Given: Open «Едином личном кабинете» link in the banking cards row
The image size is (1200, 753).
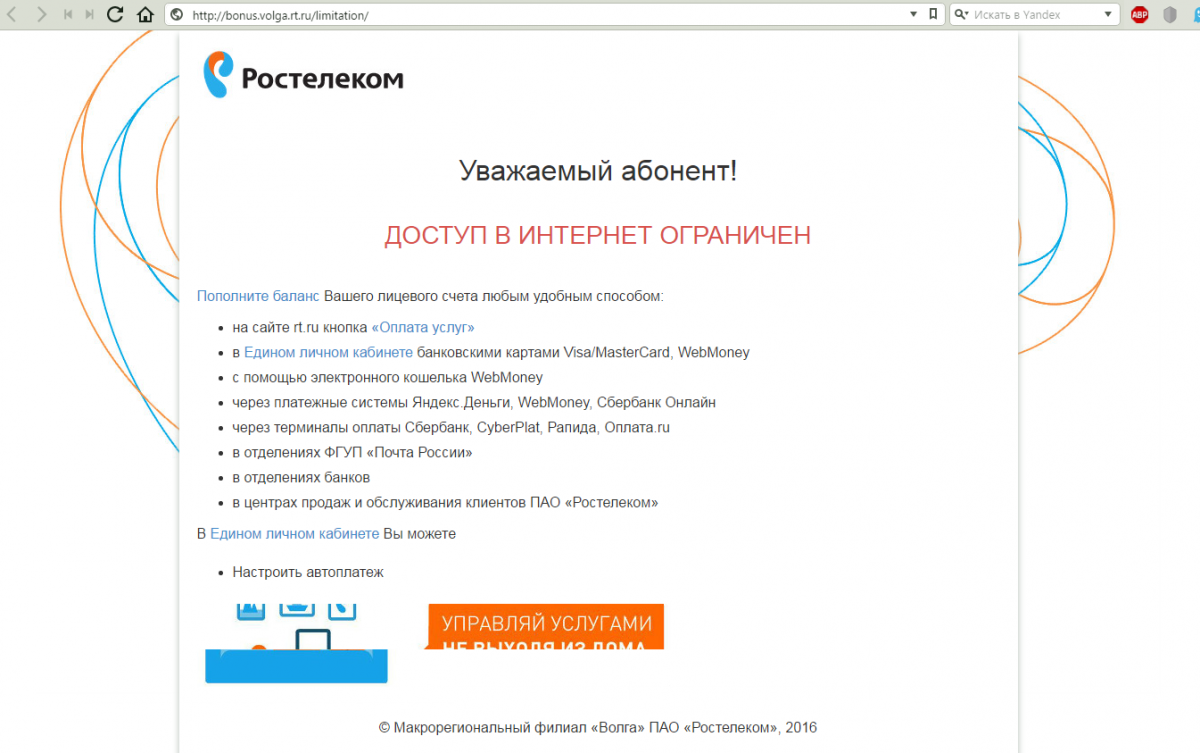Looking at the screenshot, I should click(x=328, y=352).
